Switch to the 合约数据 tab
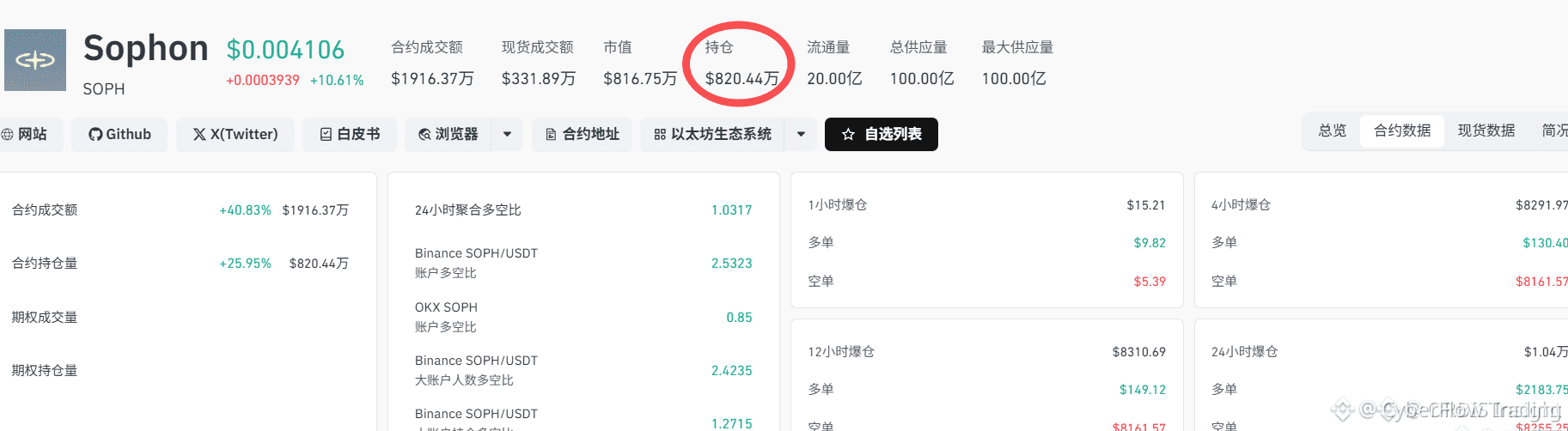Image resolution: width=1568 pixels, height=431 pixels. point(1402,131)
